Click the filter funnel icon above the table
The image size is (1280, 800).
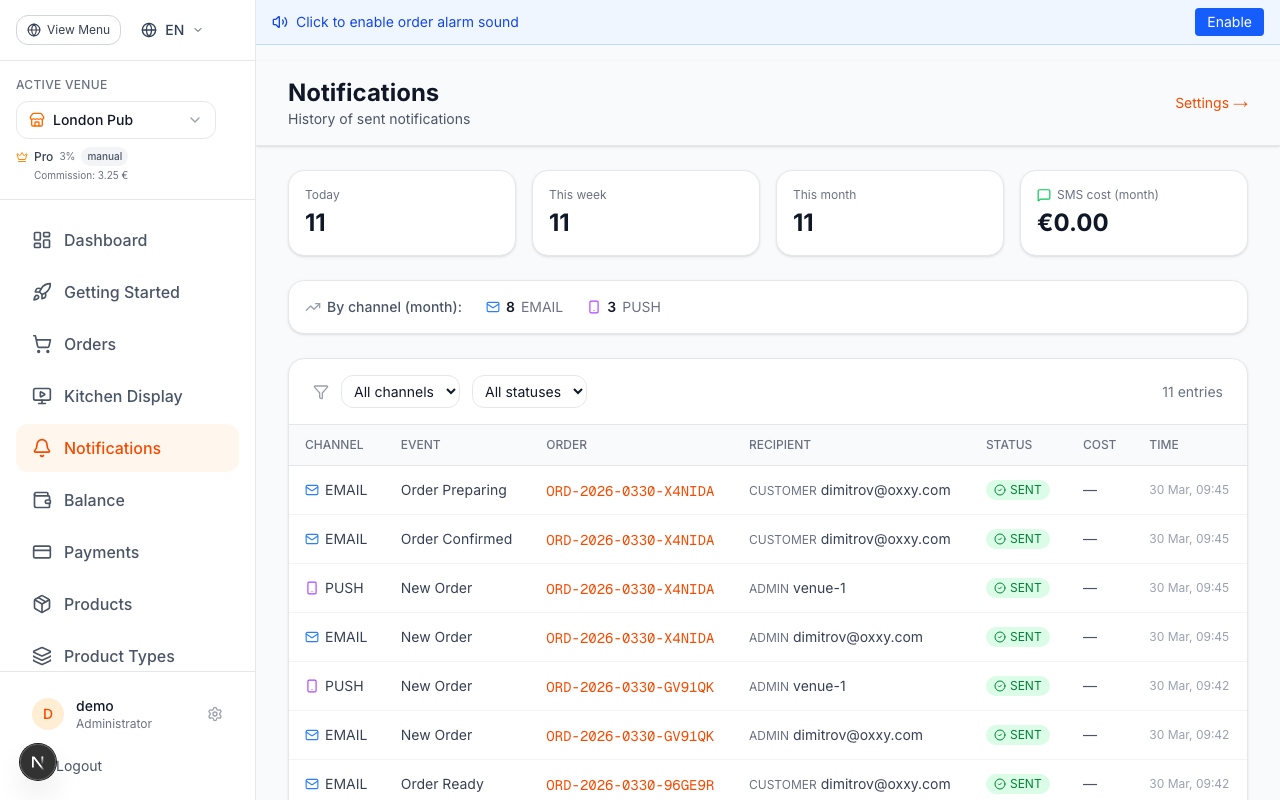tap(320, 392)
